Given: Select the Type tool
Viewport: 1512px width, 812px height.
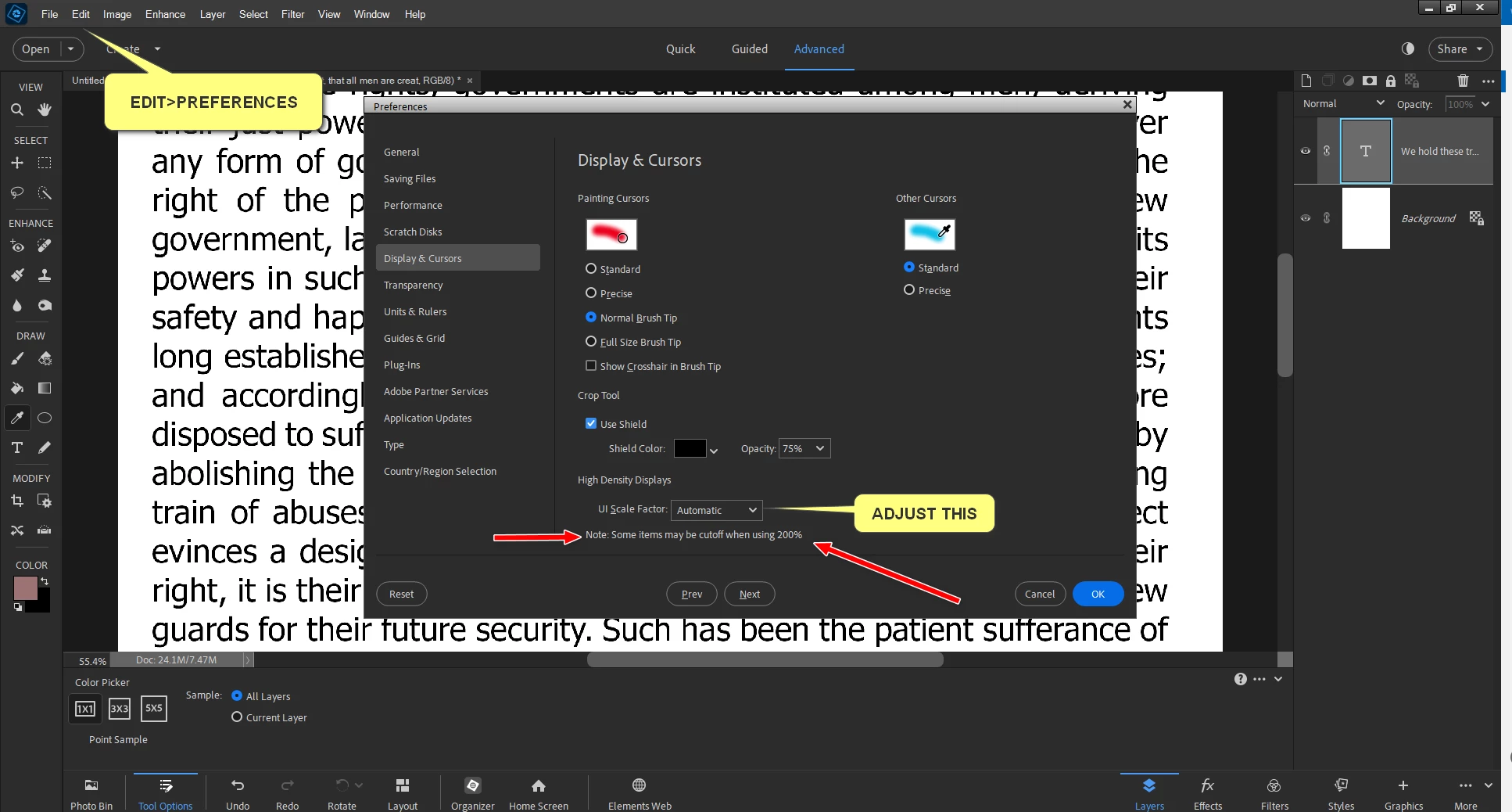Looking at the screenshot, I should (x=17, y=447).
